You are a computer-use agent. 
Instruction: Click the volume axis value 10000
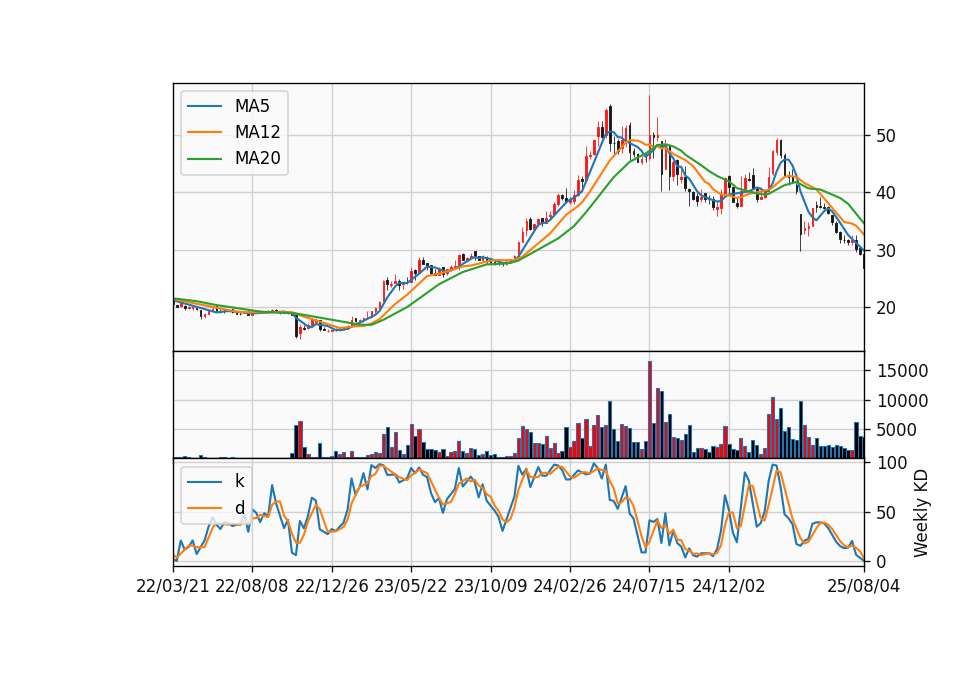(903, 401)
